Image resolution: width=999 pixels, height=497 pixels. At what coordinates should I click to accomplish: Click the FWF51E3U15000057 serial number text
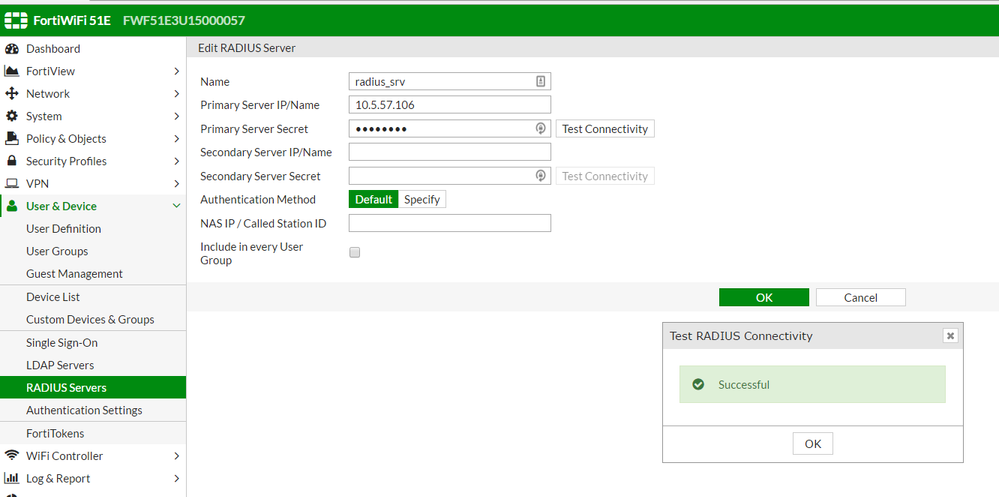pyautogui.click(x=183, y=20)
